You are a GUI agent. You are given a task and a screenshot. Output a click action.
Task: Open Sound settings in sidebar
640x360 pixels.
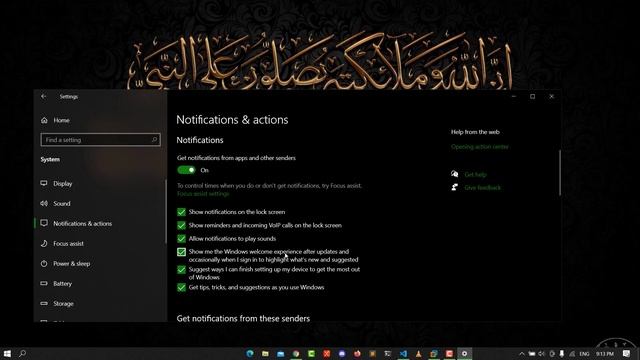coord(62,204)
